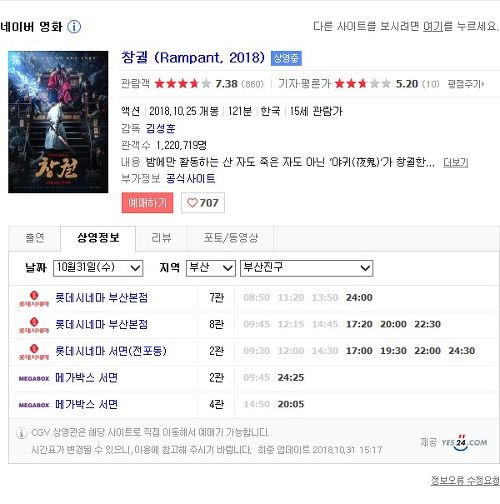Viewport: 500px width, 504px height.
Task: Open 롯데시네마 부산본점 in the 7관 row
Action: click(x=101, y=298)
